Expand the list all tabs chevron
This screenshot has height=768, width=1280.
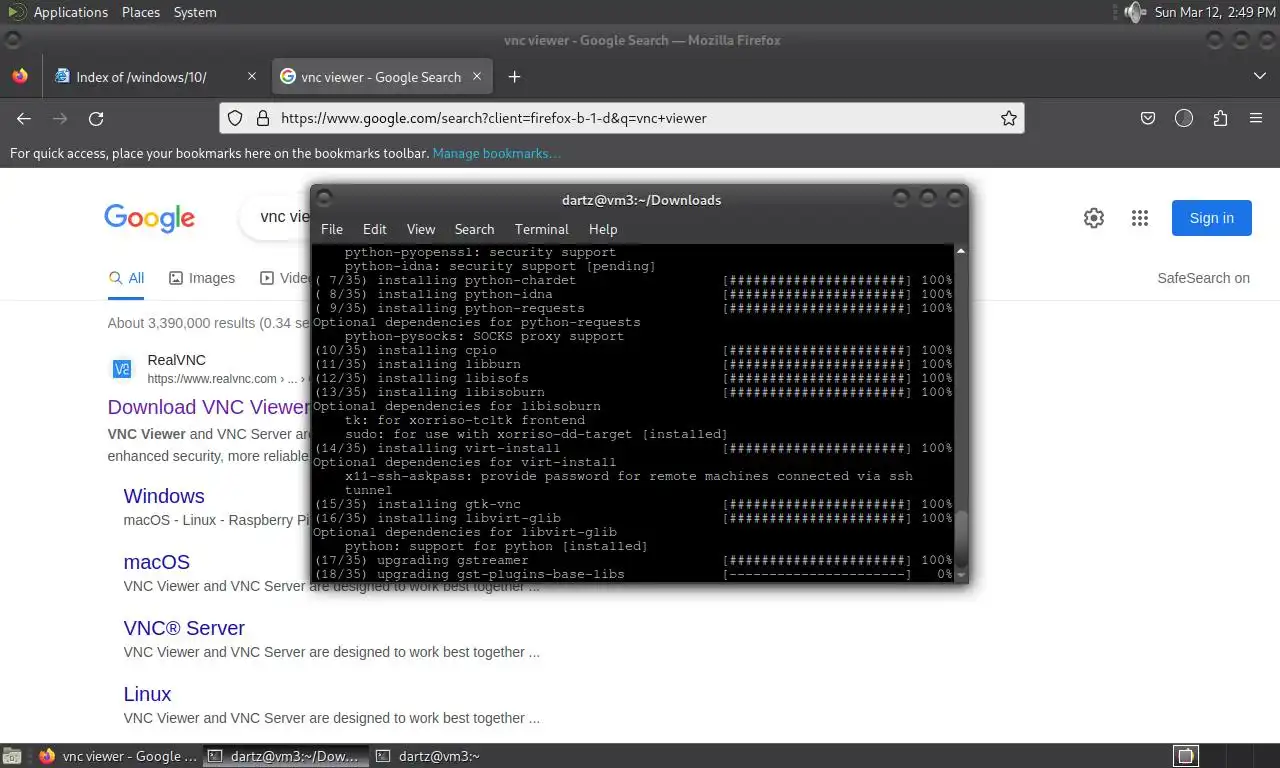pos(1259,76)
